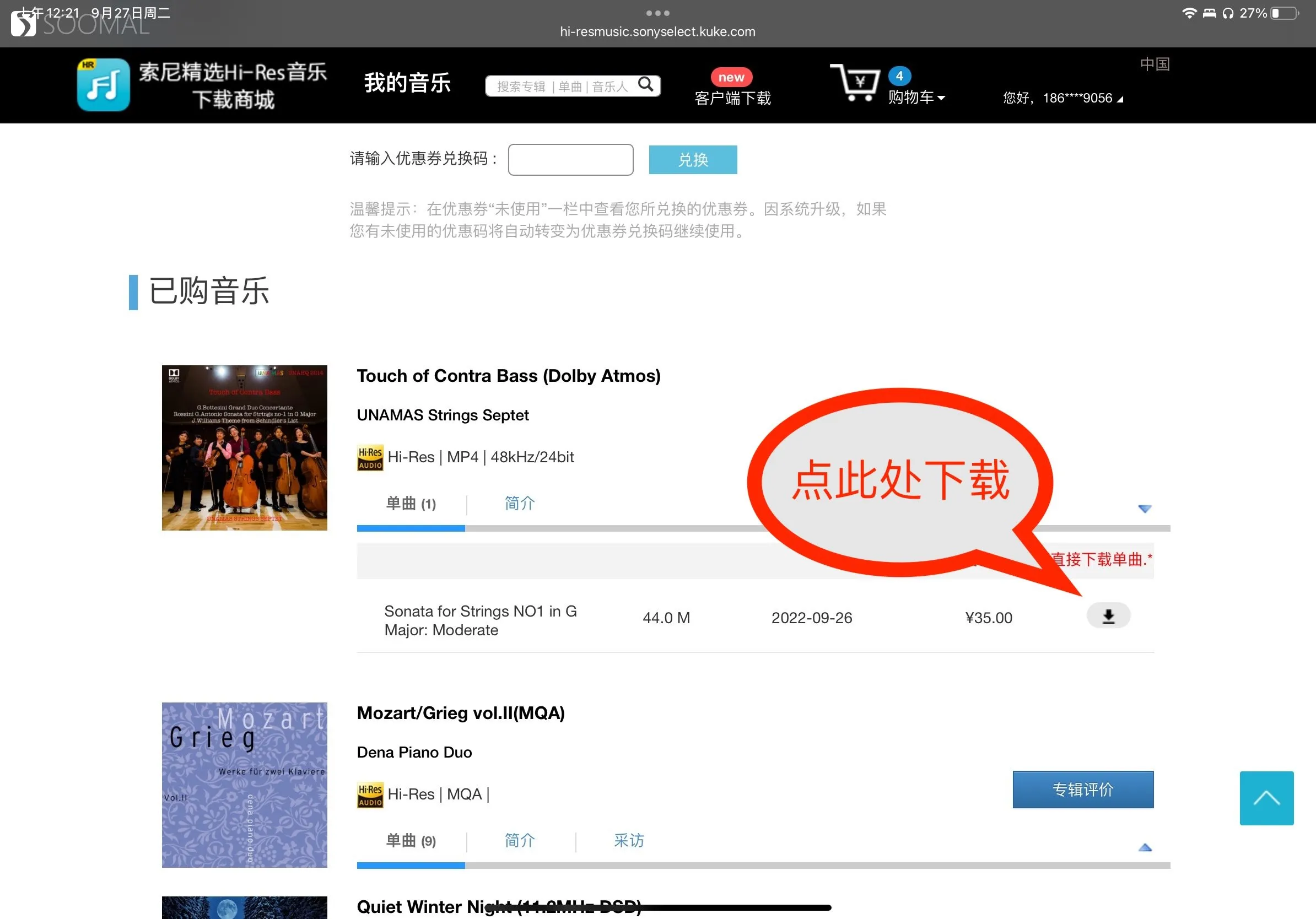Tap the three-dot multitasking menu
The image size is (1316, 919).
pyautogui.click(x=657, y=13)
